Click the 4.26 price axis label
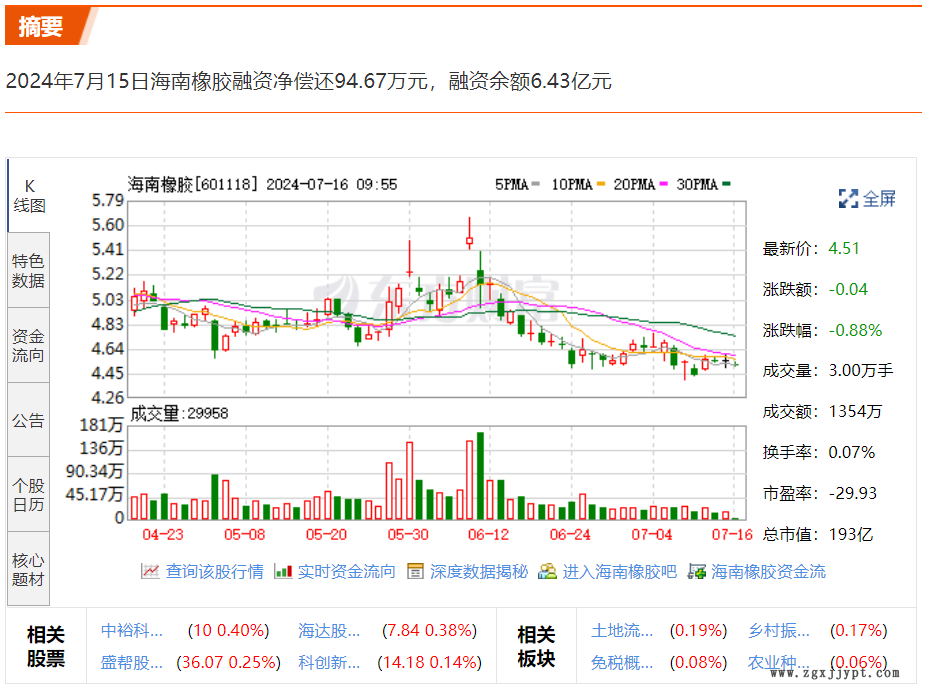 click(108, 398)
